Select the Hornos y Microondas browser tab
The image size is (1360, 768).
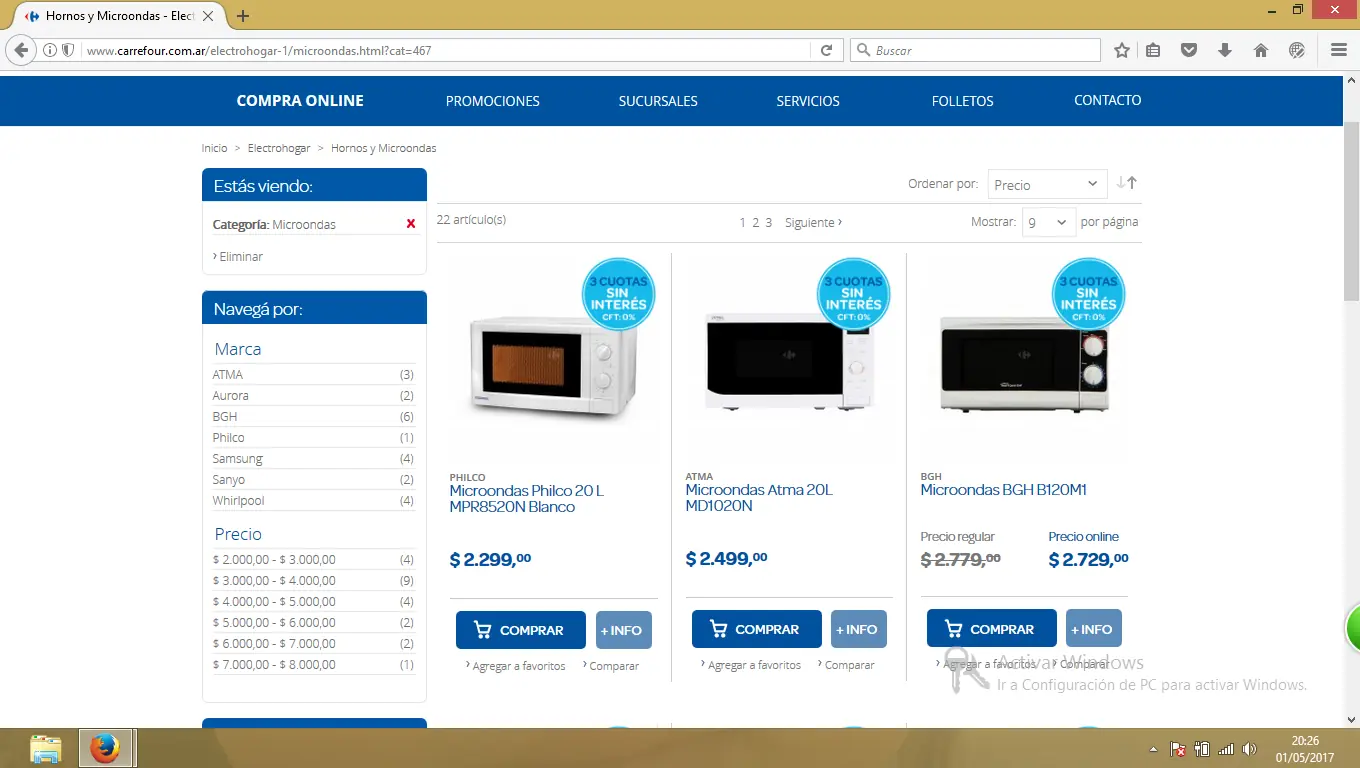119,16
